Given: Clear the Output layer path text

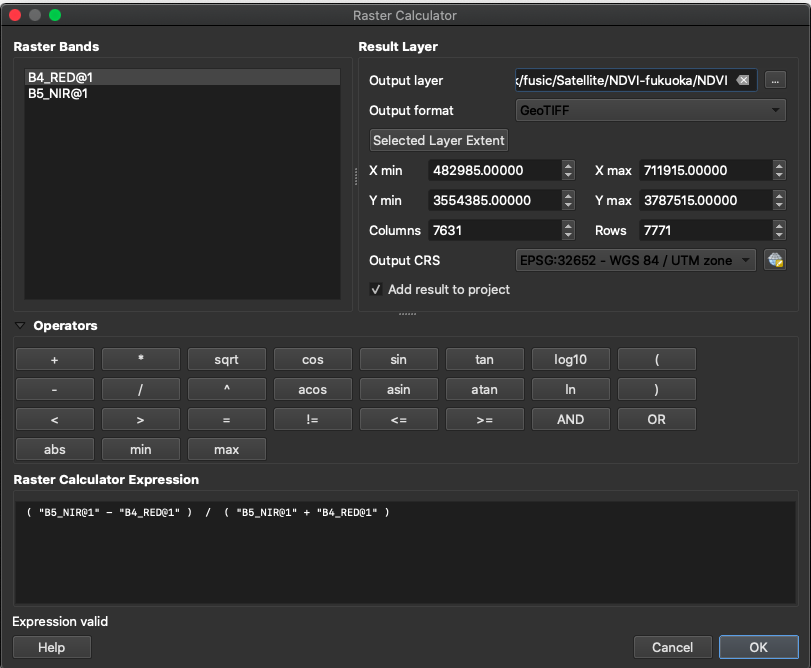Looking at the screenshot, I should tap(743, 81).
